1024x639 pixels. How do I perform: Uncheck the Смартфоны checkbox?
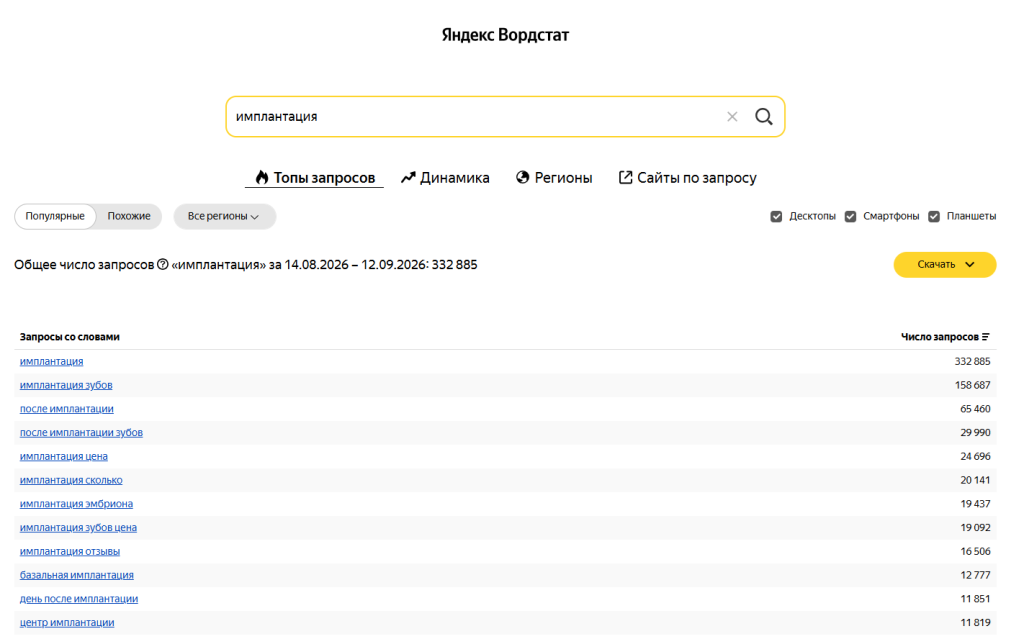[850, 216]
